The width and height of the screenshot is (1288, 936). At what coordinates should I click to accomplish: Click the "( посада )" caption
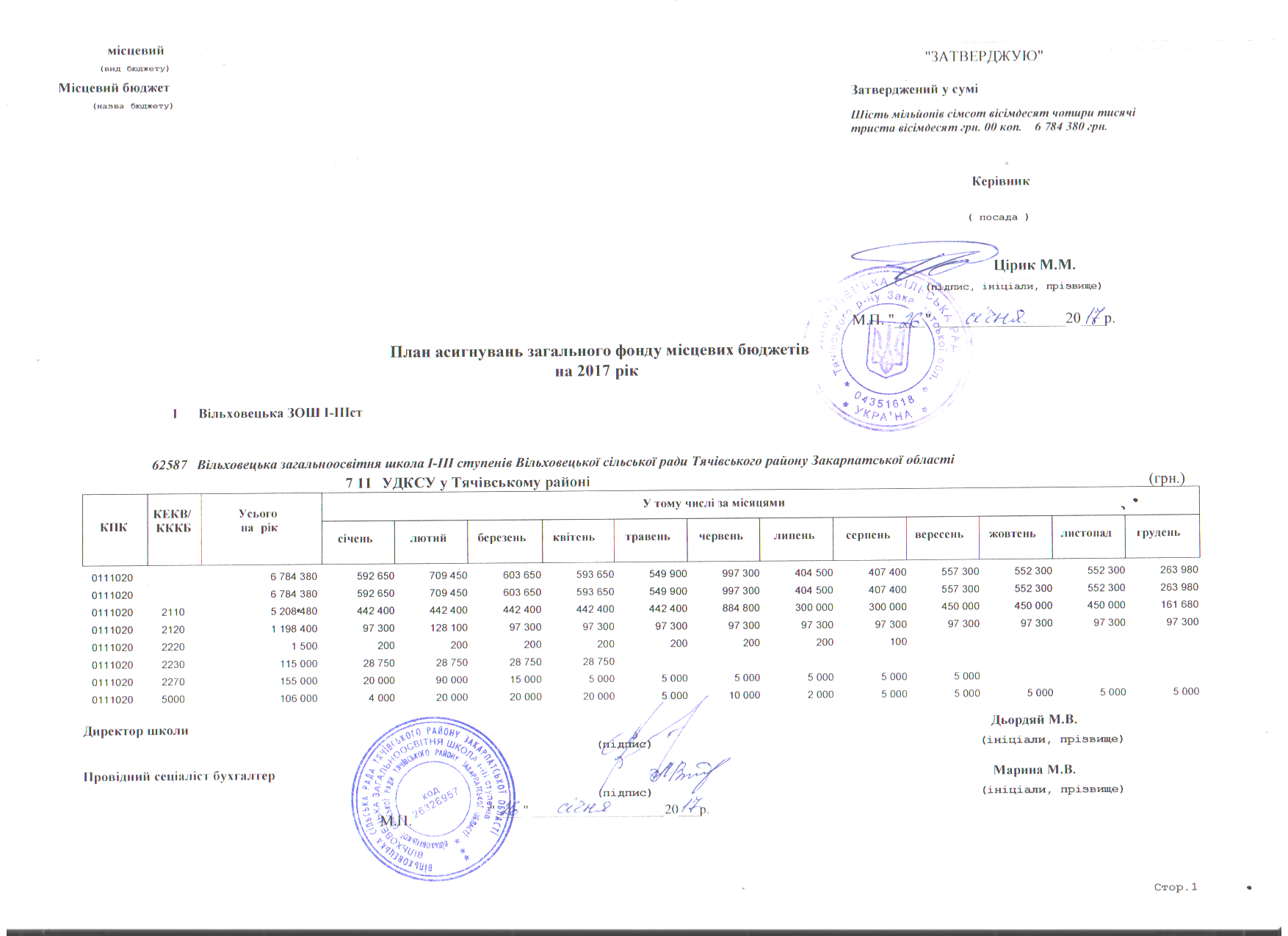(x=998, y=217)
